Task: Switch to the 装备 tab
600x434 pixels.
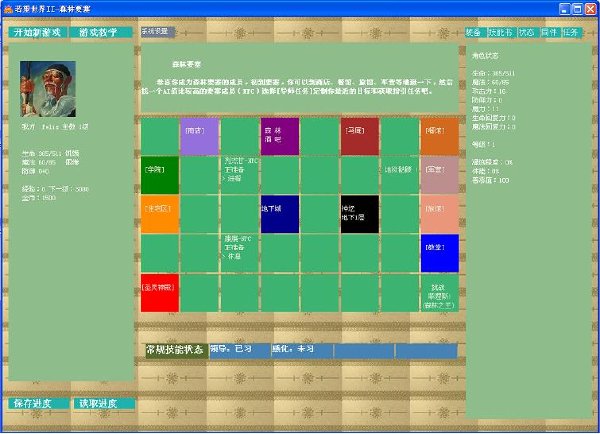Action: 475,33
